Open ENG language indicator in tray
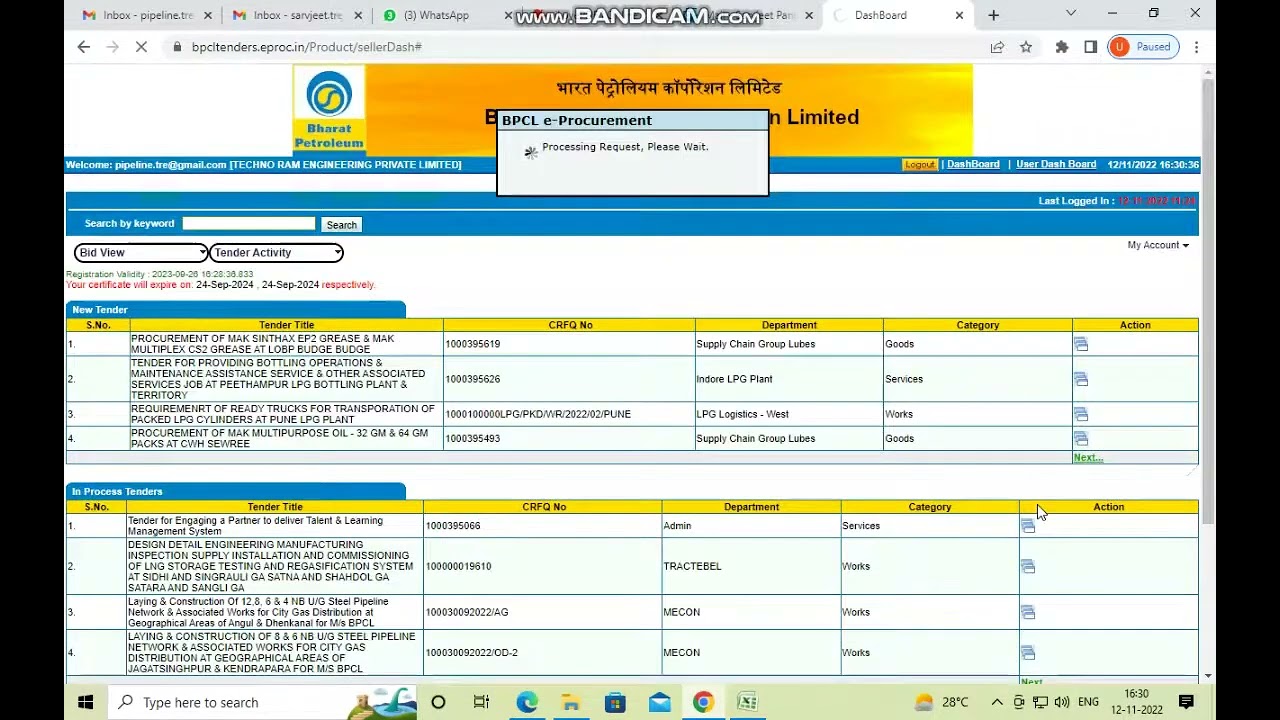 pyautogui.click(x=1088, y=702)
